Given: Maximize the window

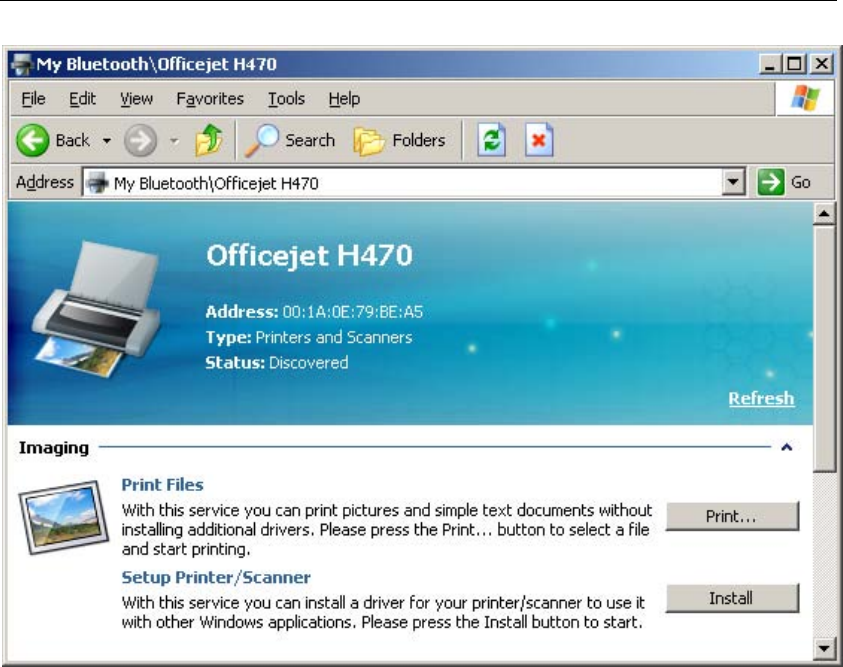Looking at the screenshot, I should click(795, 64).
